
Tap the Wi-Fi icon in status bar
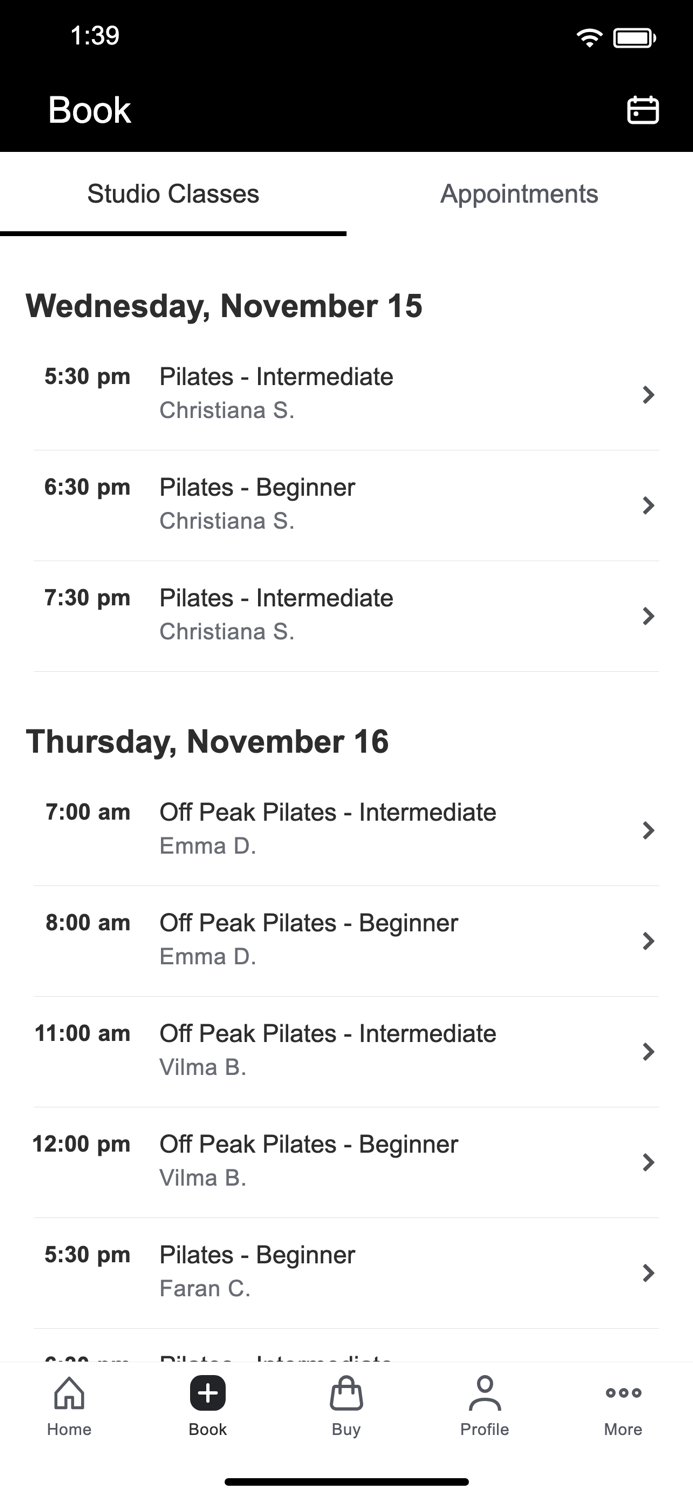coord(589,36)
